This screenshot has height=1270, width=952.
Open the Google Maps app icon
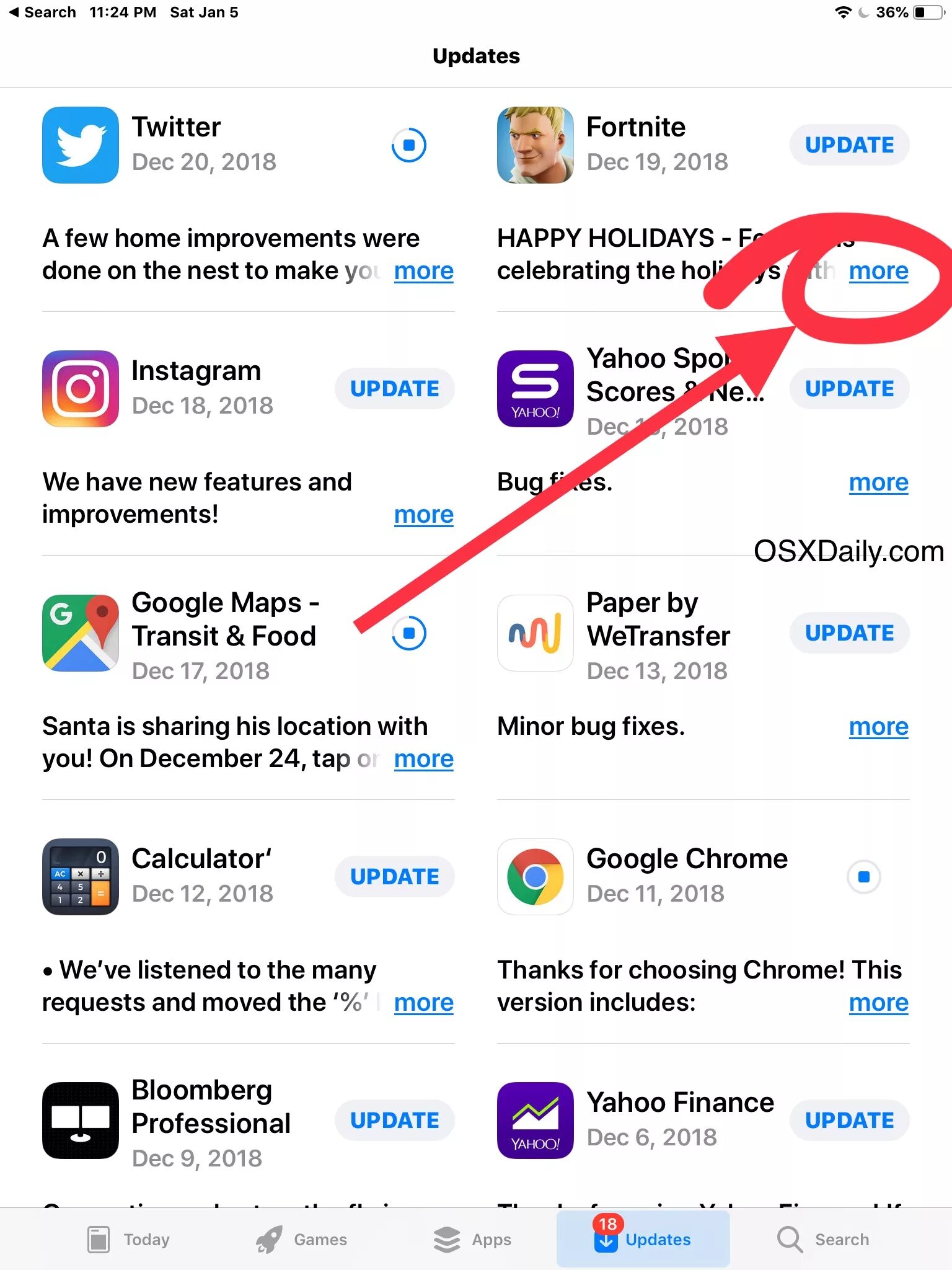pyautogui.click(x=81, y=633)
